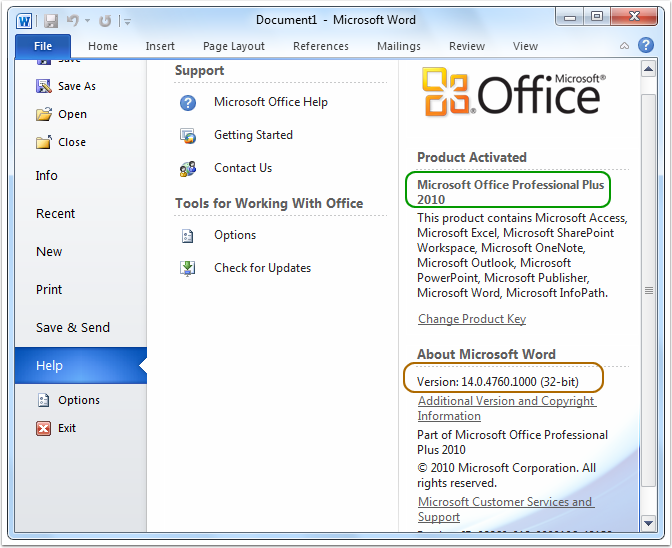Click Version 14.0.4760.1000 (32-bit) text

498,382
